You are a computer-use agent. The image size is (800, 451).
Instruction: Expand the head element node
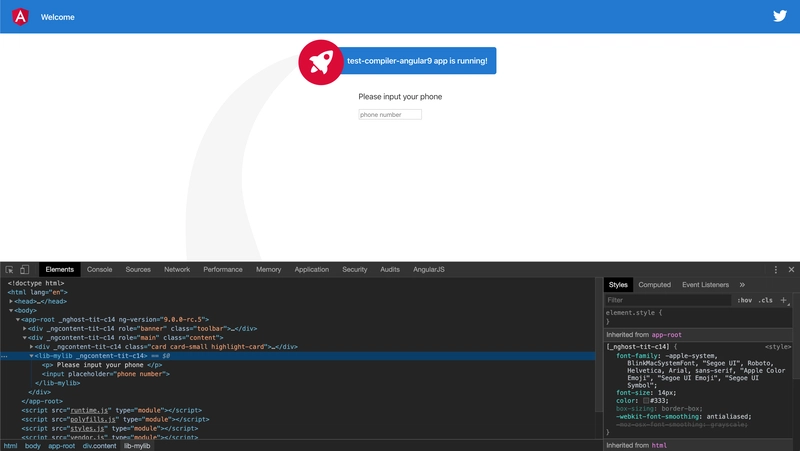[x=11, y=302]
